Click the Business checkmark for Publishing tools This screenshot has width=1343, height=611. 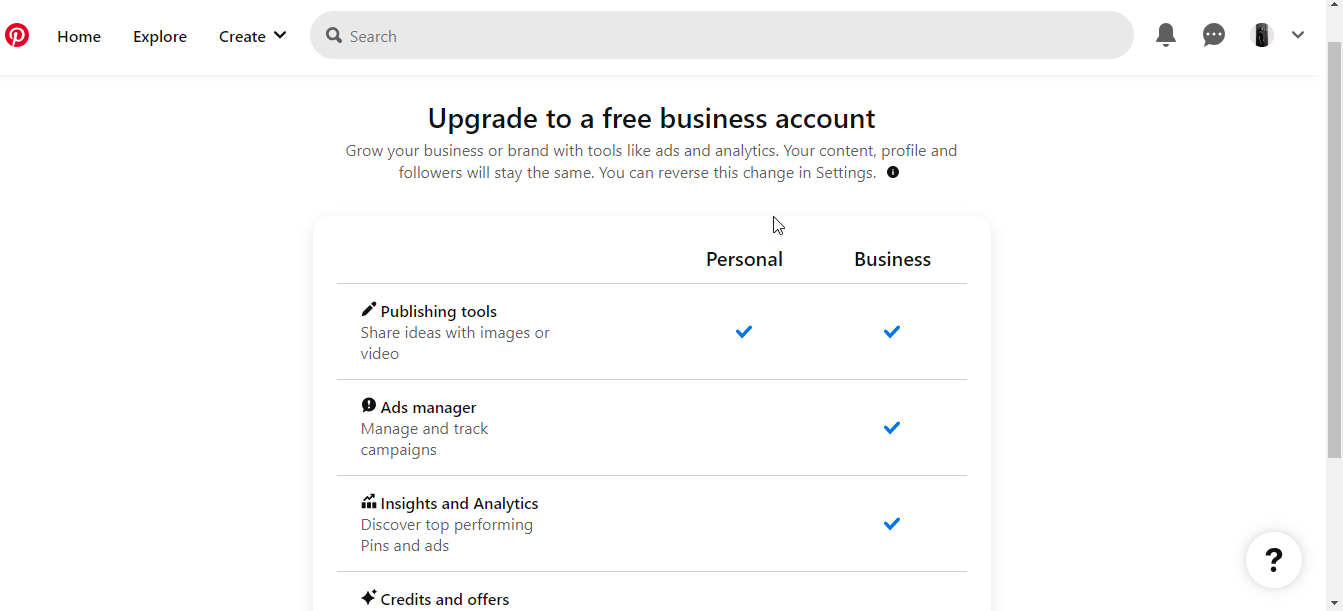tap(892, 331)
